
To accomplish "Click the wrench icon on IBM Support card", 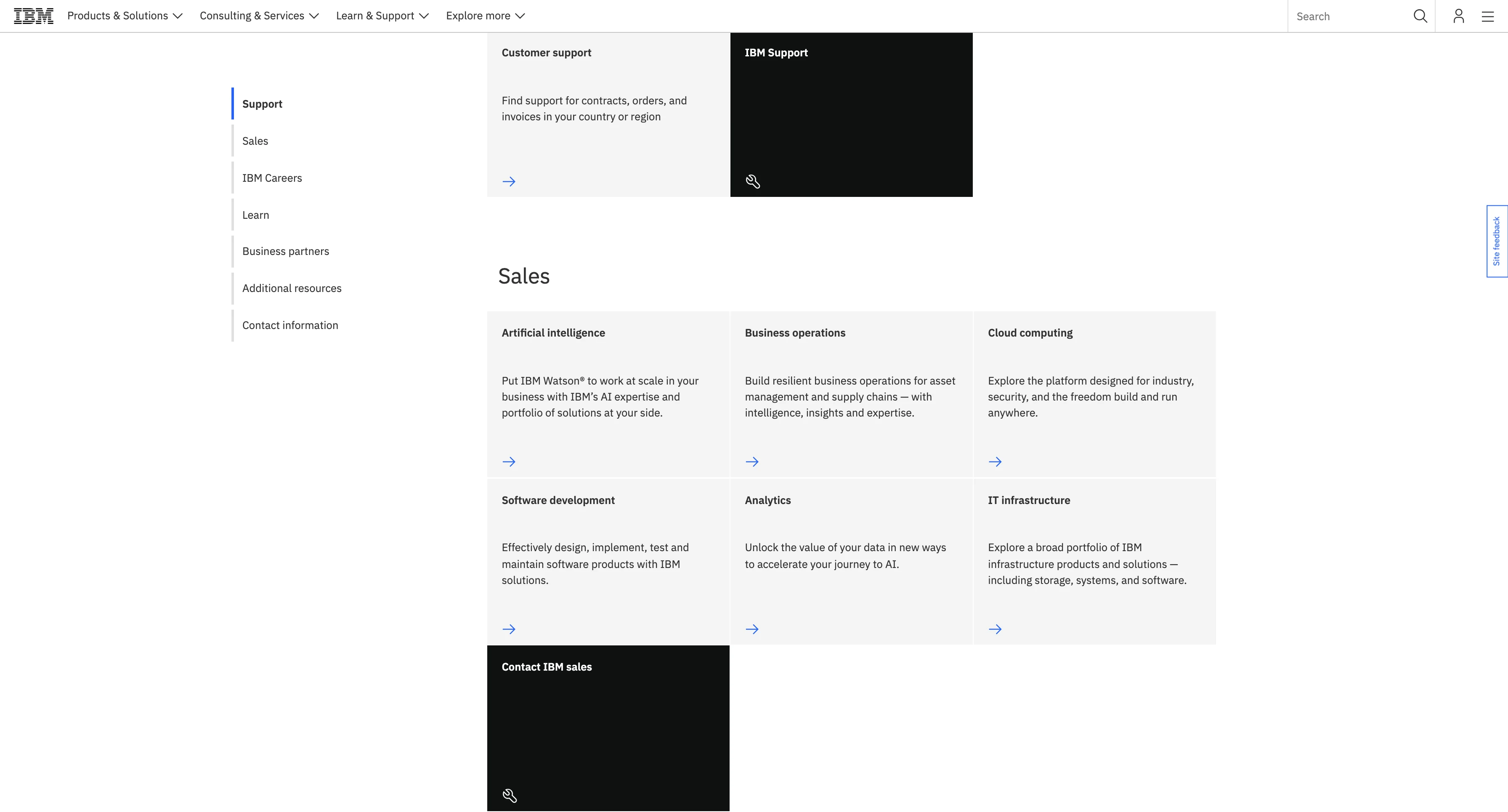I will (753, 181).
